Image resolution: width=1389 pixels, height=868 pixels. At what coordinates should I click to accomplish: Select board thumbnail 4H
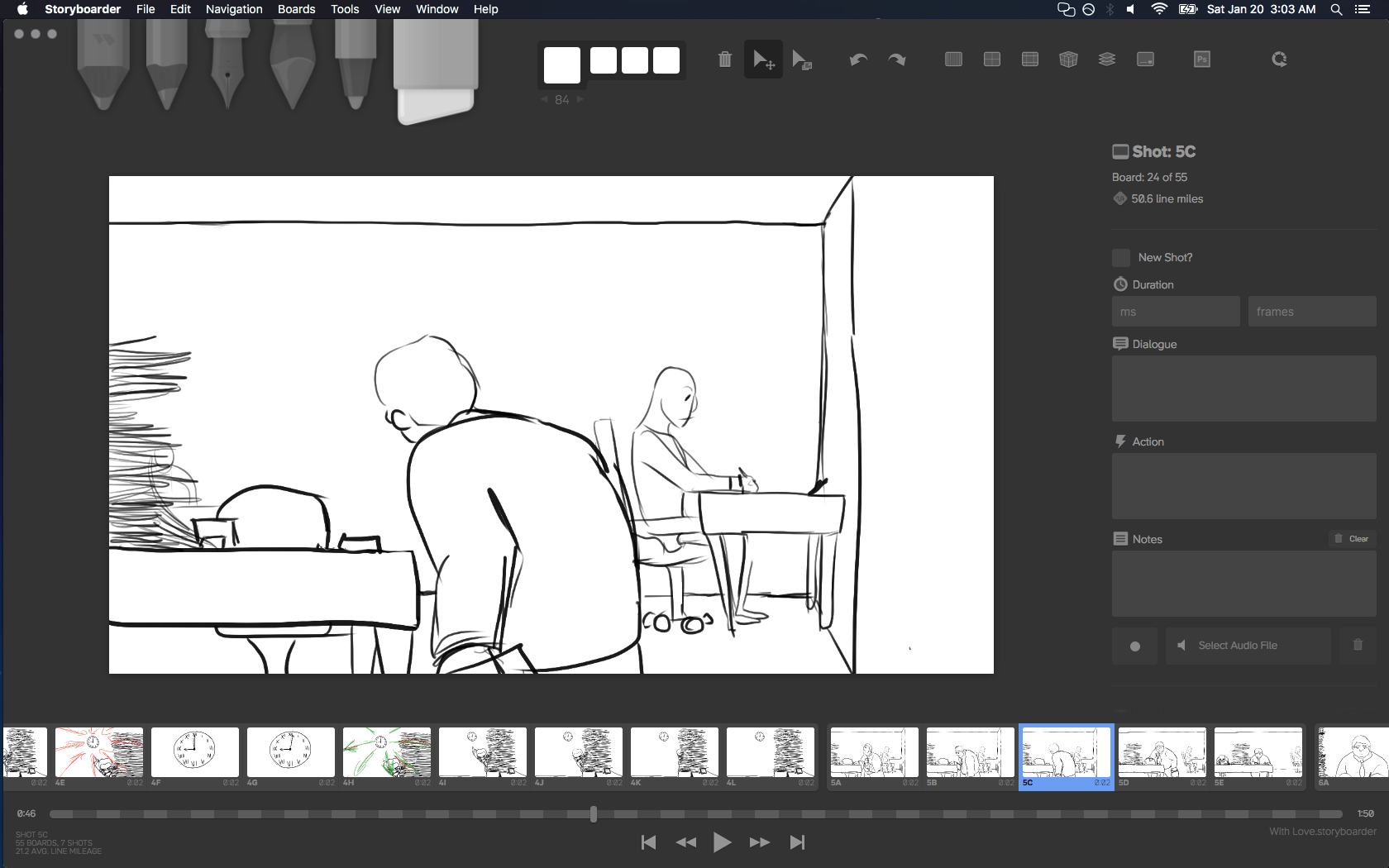pos(387,752)
